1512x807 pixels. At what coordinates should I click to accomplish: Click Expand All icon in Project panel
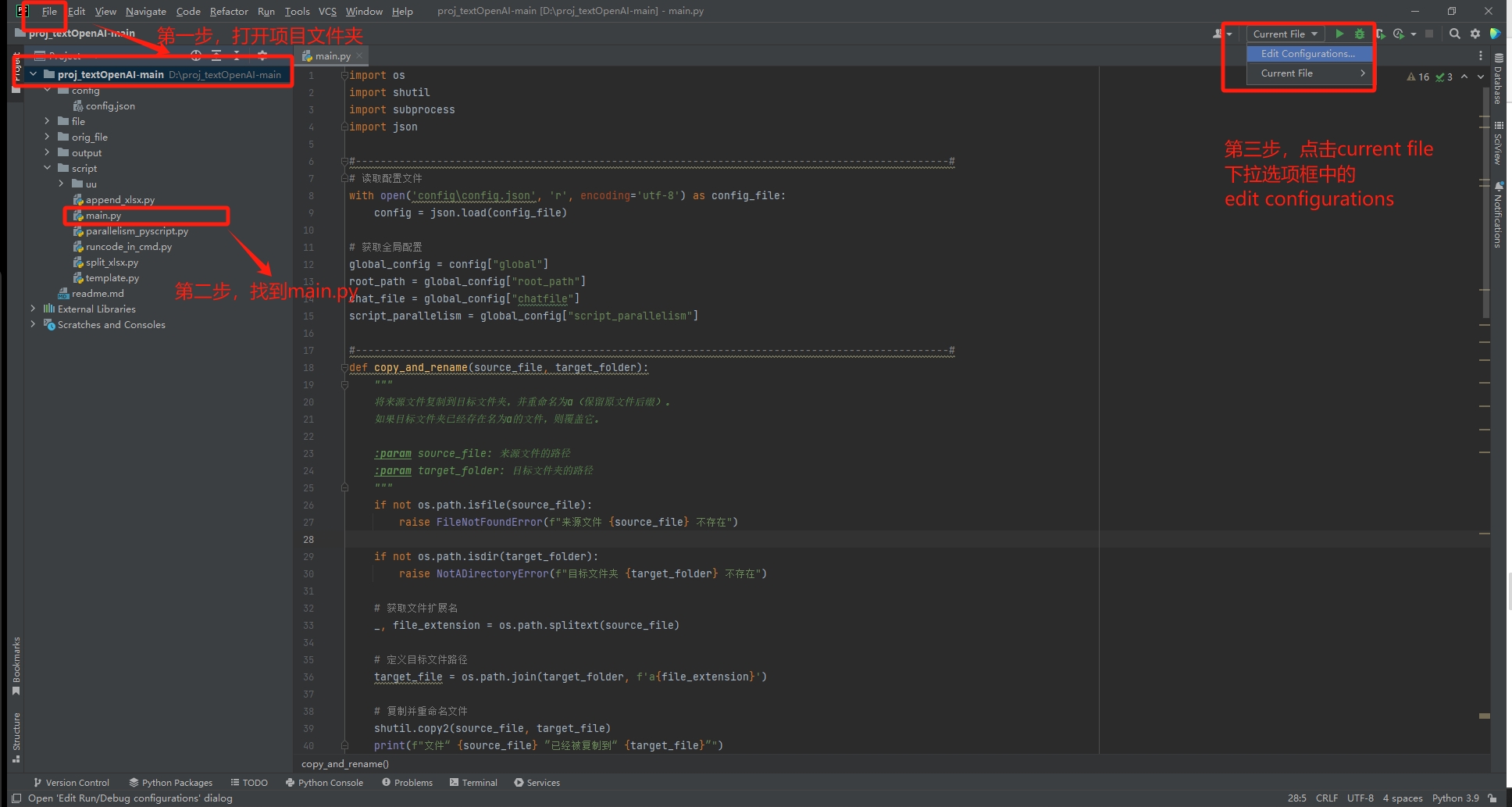216,55
